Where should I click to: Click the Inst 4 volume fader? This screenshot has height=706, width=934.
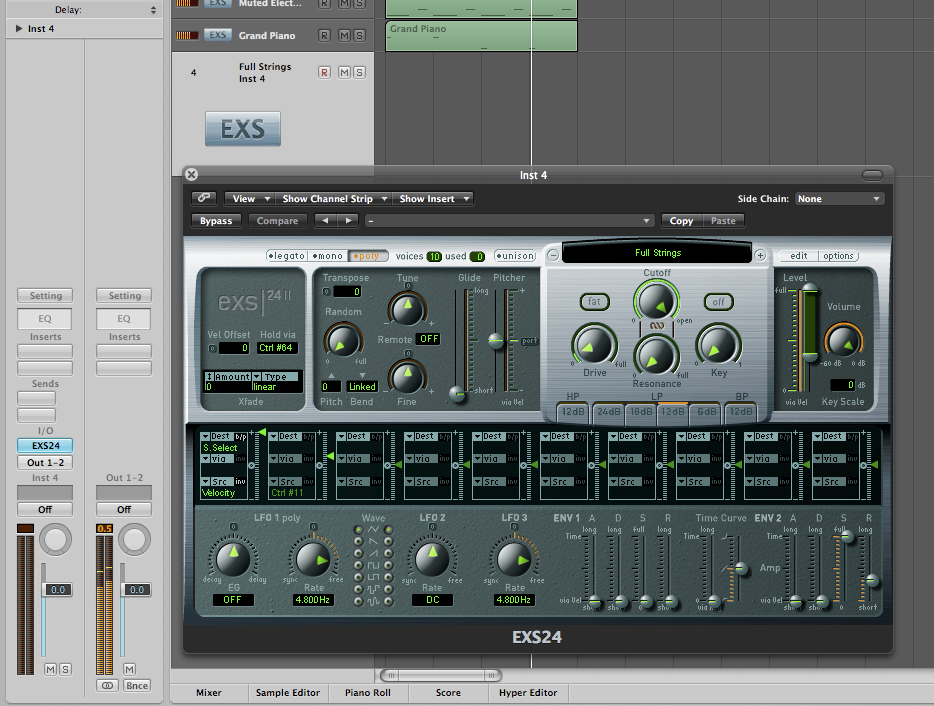coord(57,589)
